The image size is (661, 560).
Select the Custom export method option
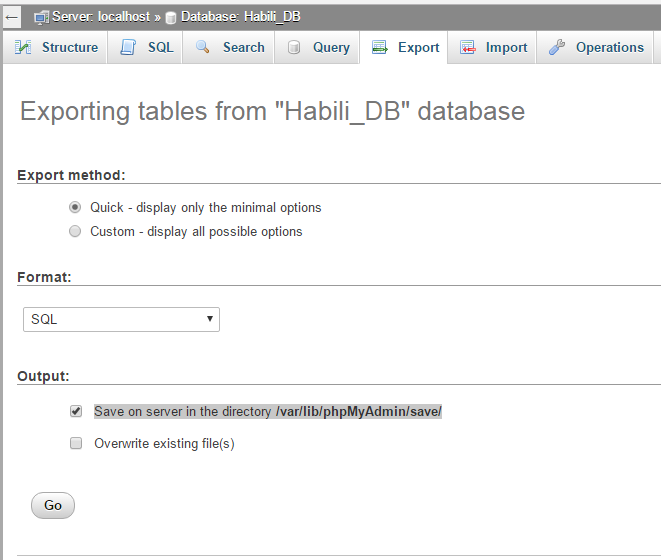point(75,231)
